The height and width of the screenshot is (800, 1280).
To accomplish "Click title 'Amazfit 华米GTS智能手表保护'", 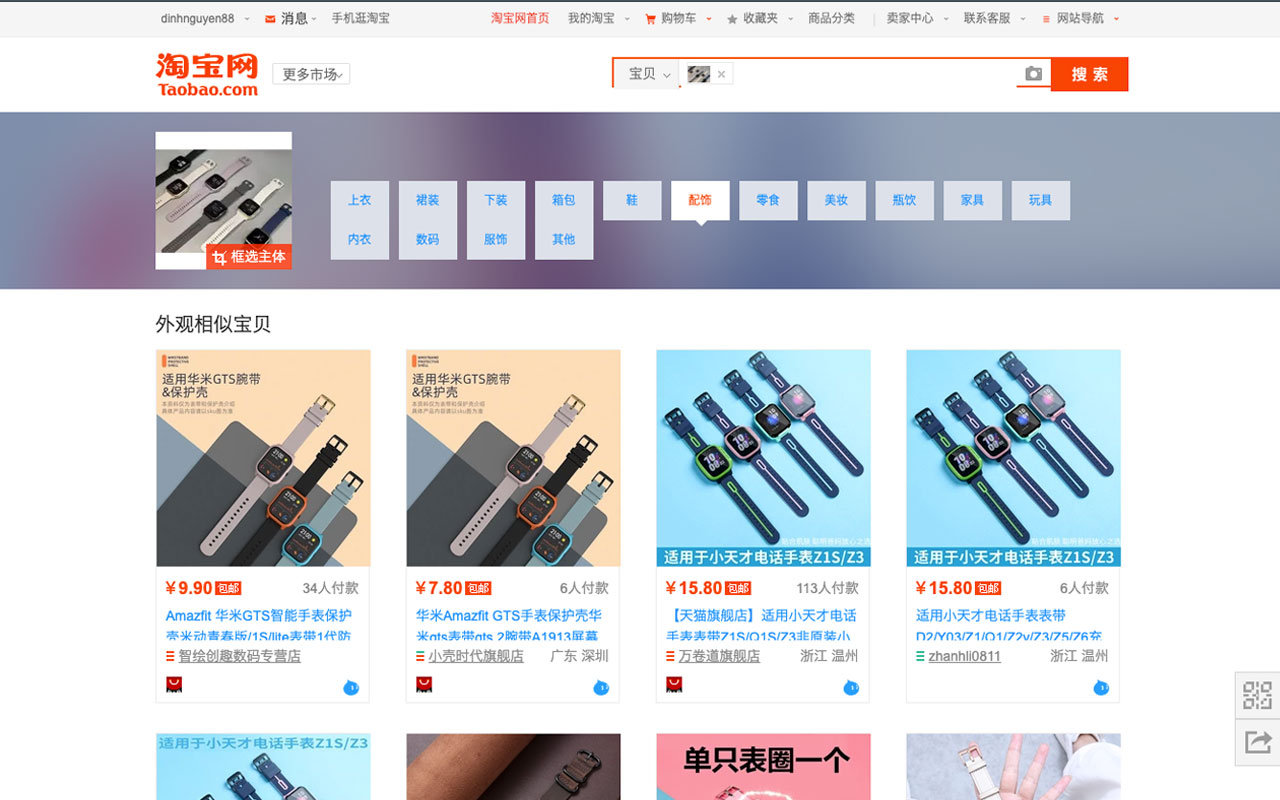I will pos(259,616).
